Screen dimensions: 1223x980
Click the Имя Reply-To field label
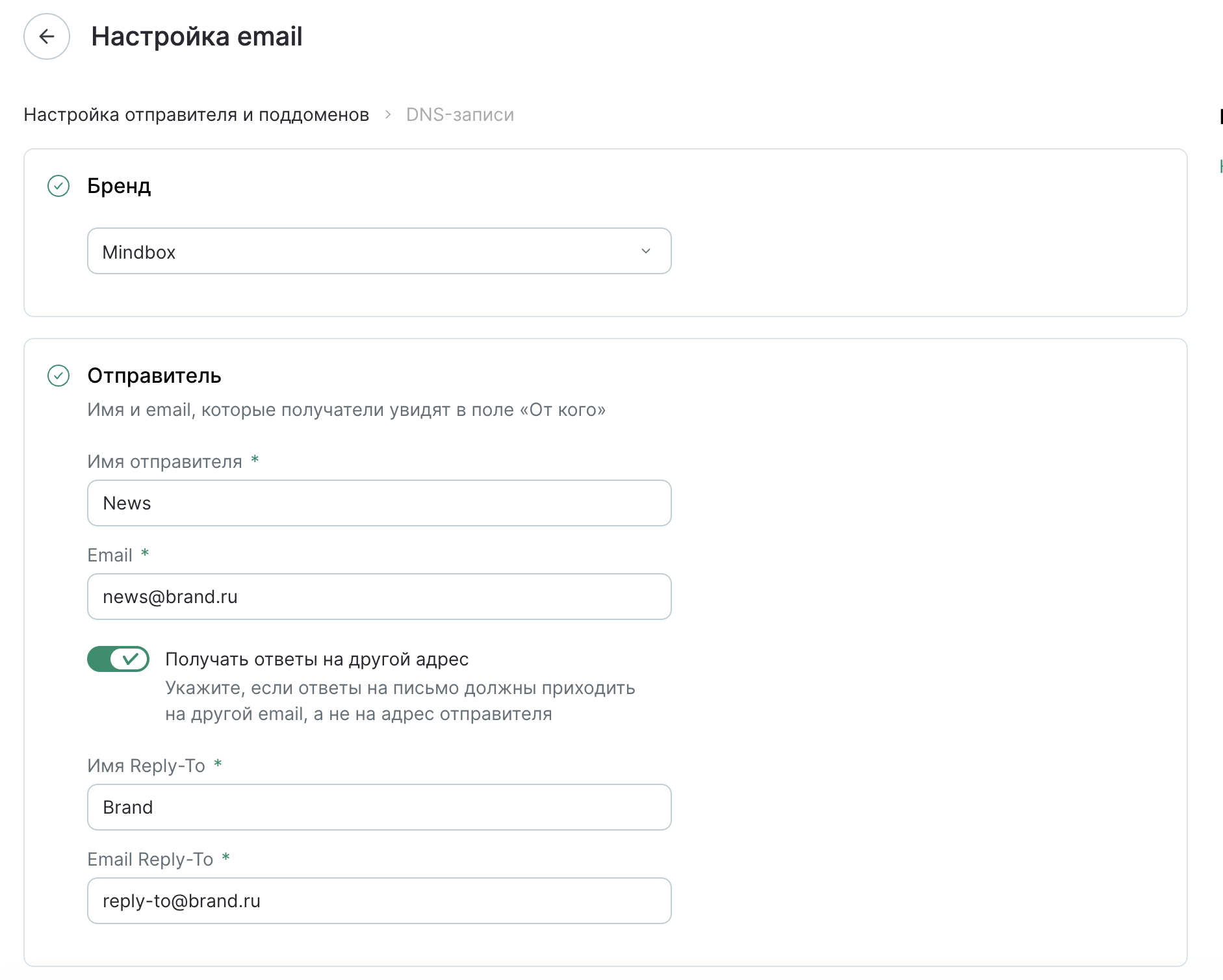point(146,766)
